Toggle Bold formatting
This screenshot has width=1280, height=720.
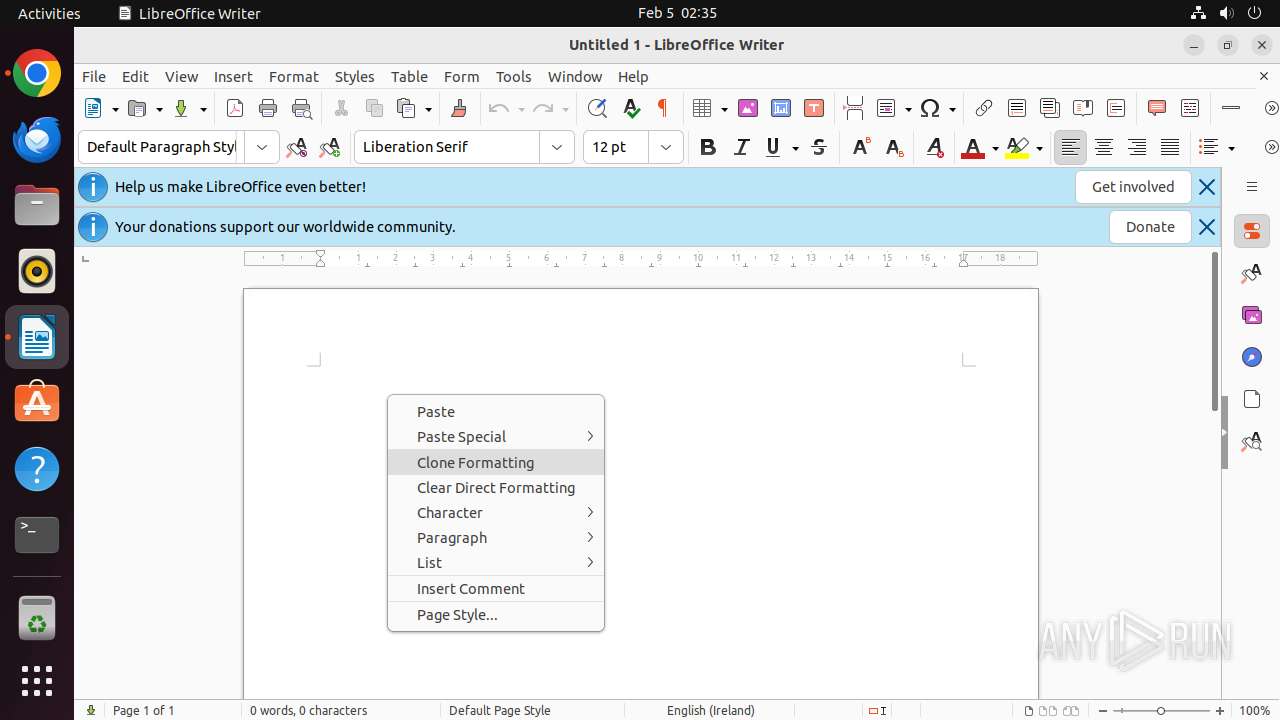click(708, 147)
